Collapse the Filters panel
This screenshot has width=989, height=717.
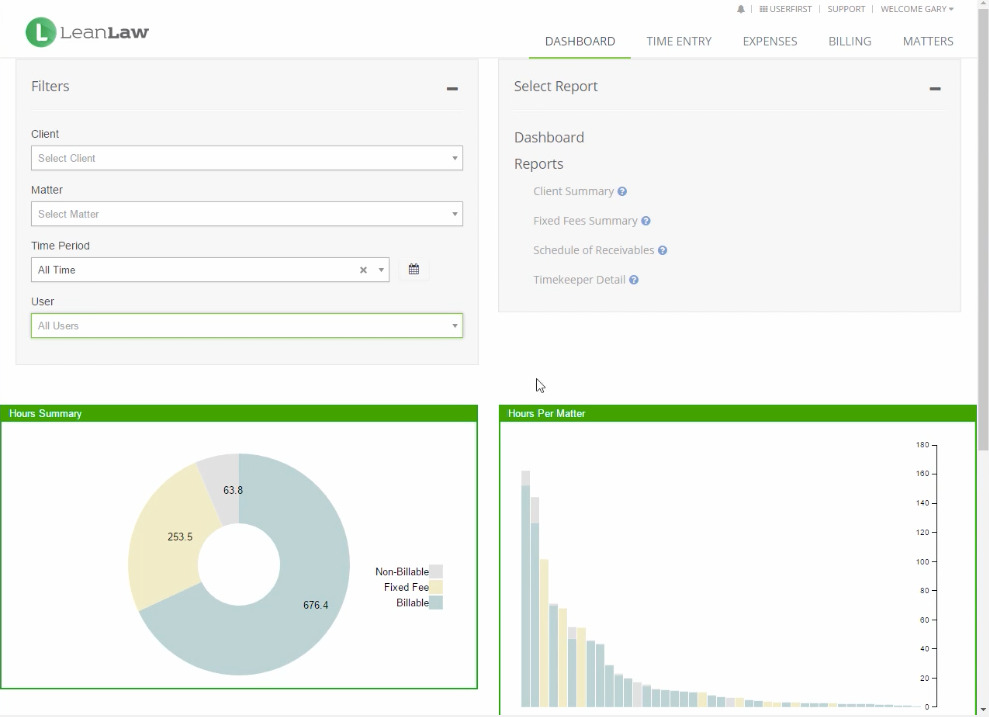click(x=452, y=89)
